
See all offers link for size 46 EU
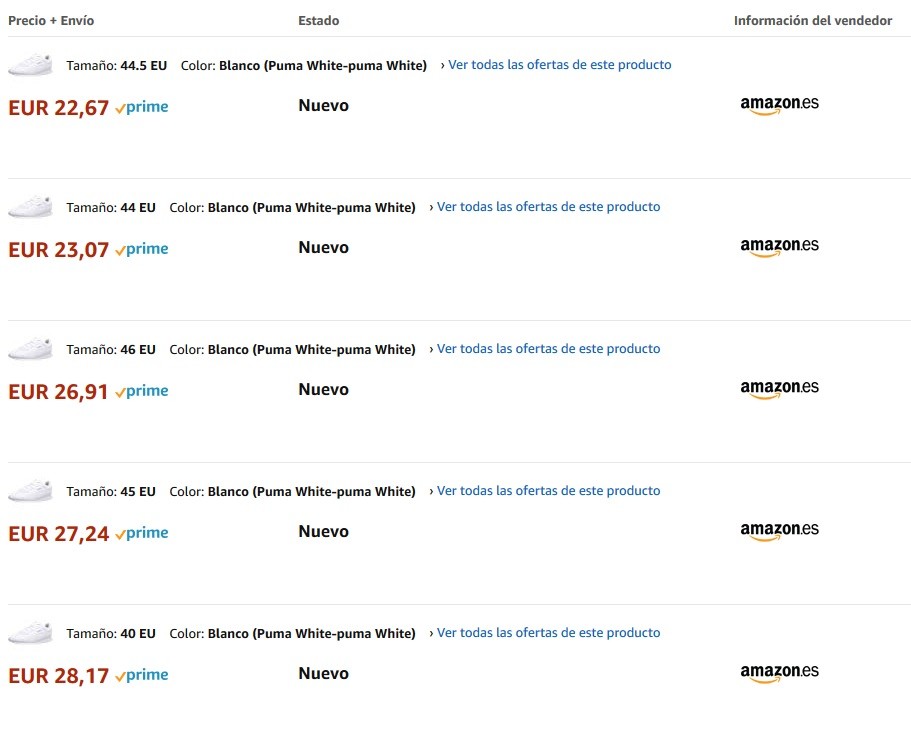[x=548, y=349]
